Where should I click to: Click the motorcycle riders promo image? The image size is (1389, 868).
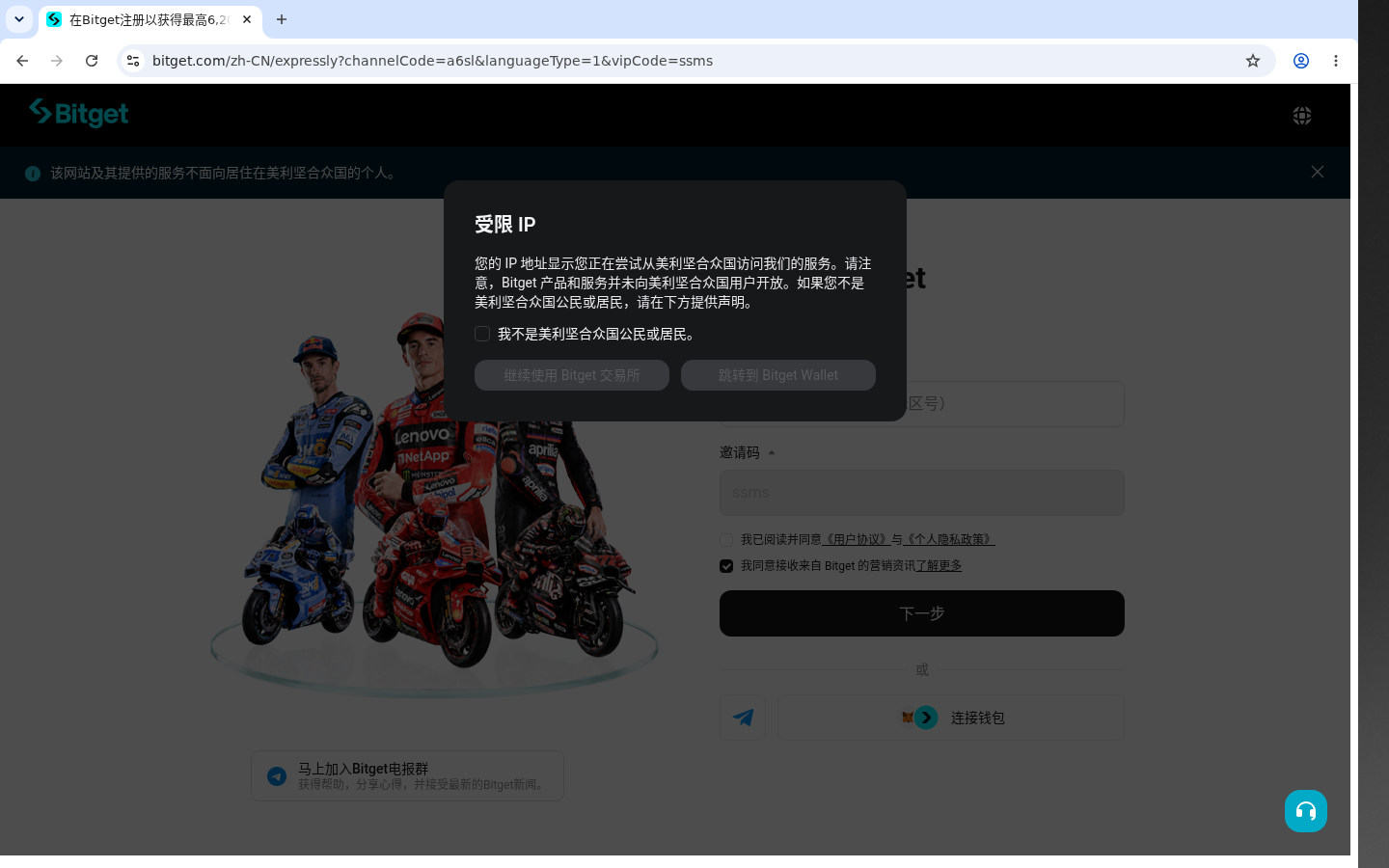[434, 502]
